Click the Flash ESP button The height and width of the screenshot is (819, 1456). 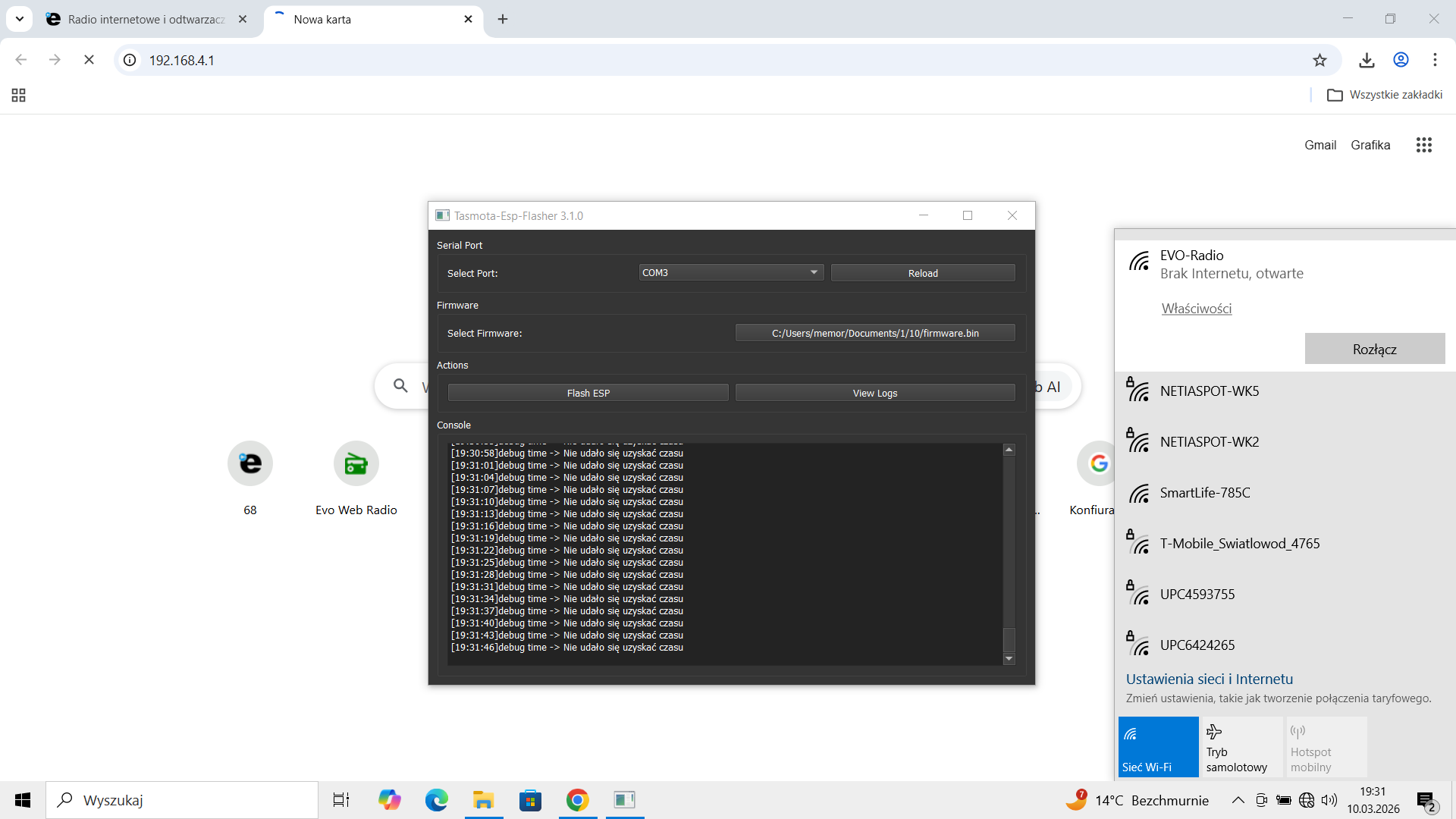pos(588,393)
